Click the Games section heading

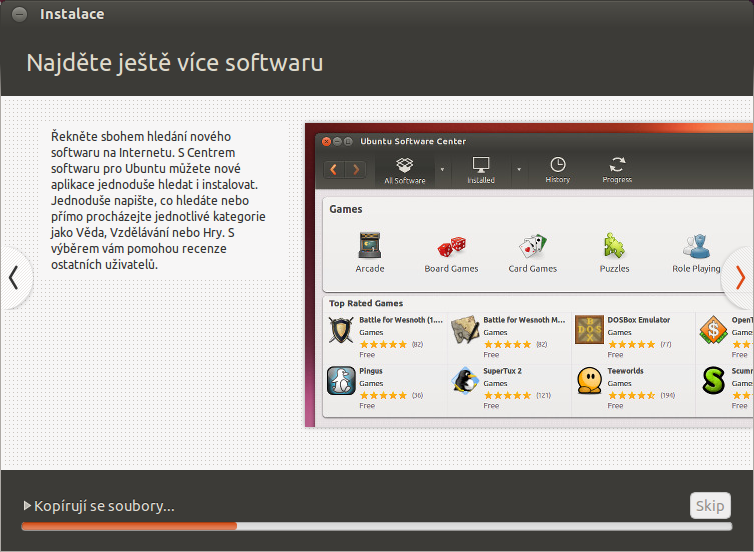346,209
